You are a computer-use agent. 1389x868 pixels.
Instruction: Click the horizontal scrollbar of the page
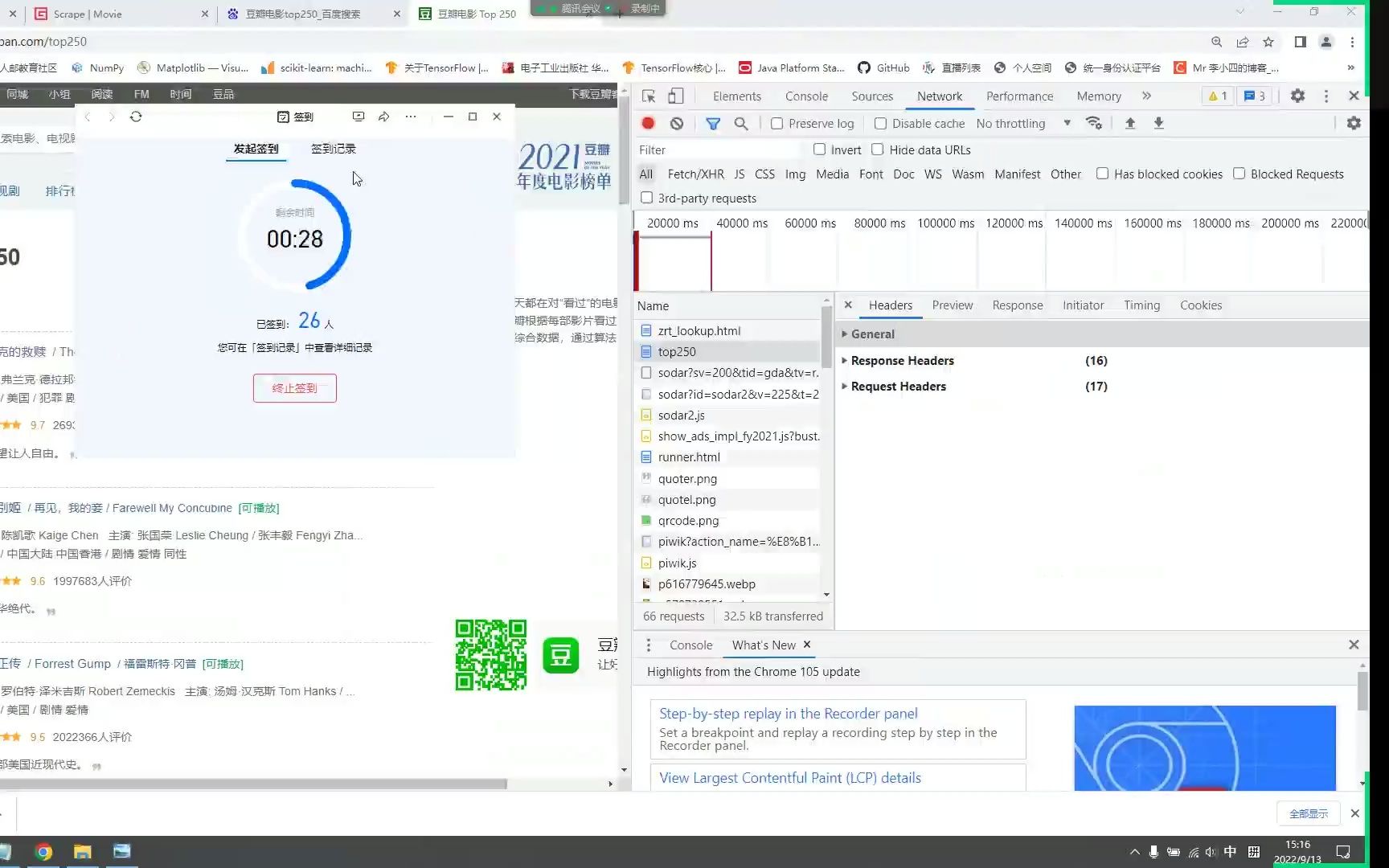click(x=253, y=784)
